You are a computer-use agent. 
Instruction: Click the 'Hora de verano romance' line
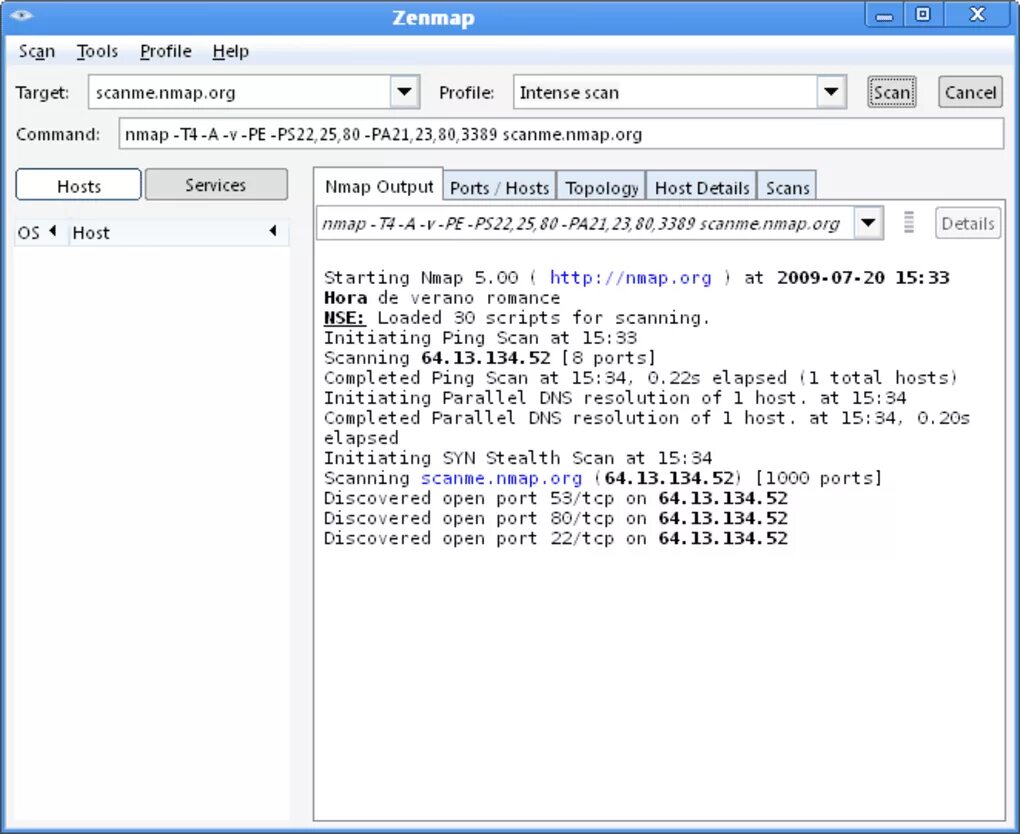[442, 298]
